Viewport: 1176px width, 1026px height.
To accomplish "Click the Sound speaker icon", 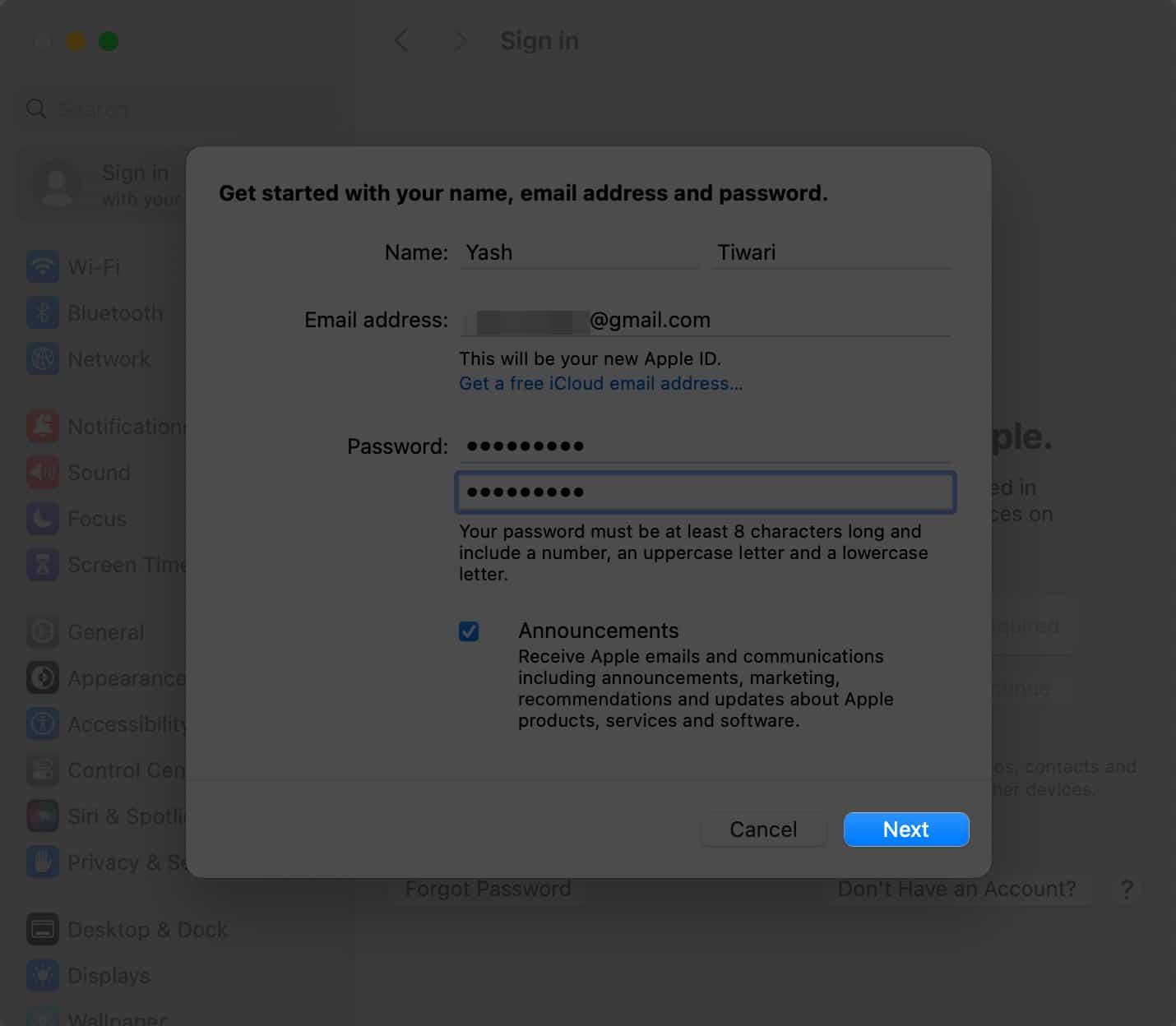I will pos(43,472).
